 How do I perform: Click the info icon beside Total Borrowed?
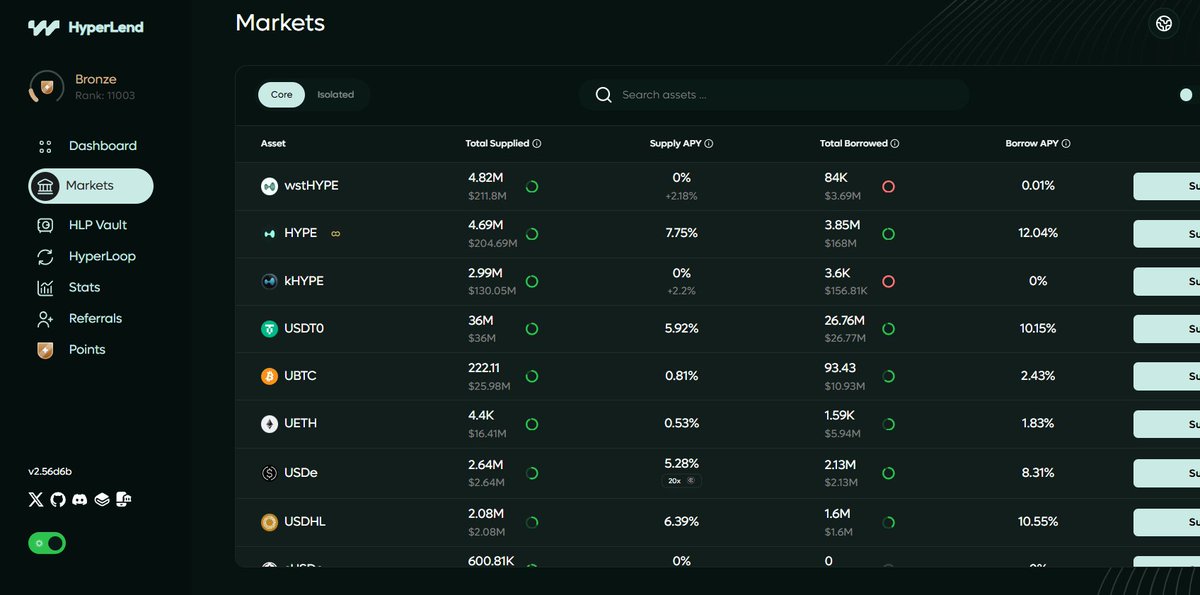[x=895, y=144]
